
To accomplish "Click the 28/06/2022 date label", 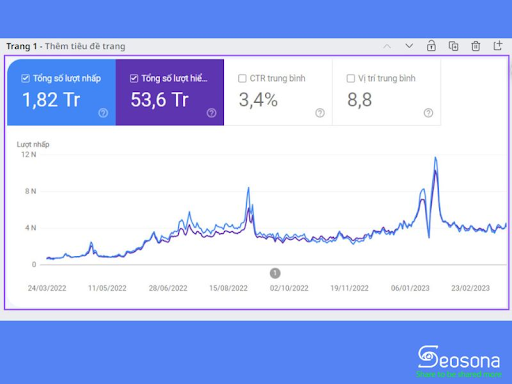I will 168,288.
